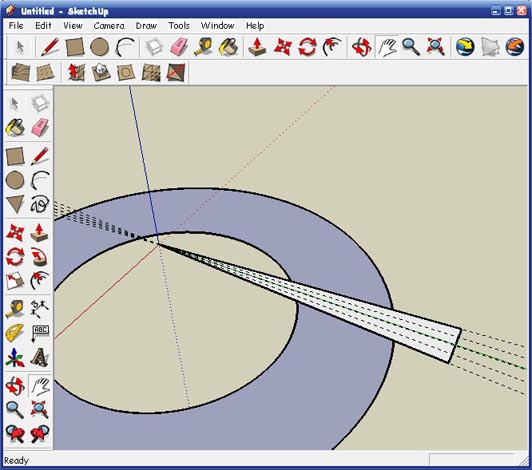Activate Pan hand in left tool palette
The image size is (532, 470).
[x=40, y=386]
